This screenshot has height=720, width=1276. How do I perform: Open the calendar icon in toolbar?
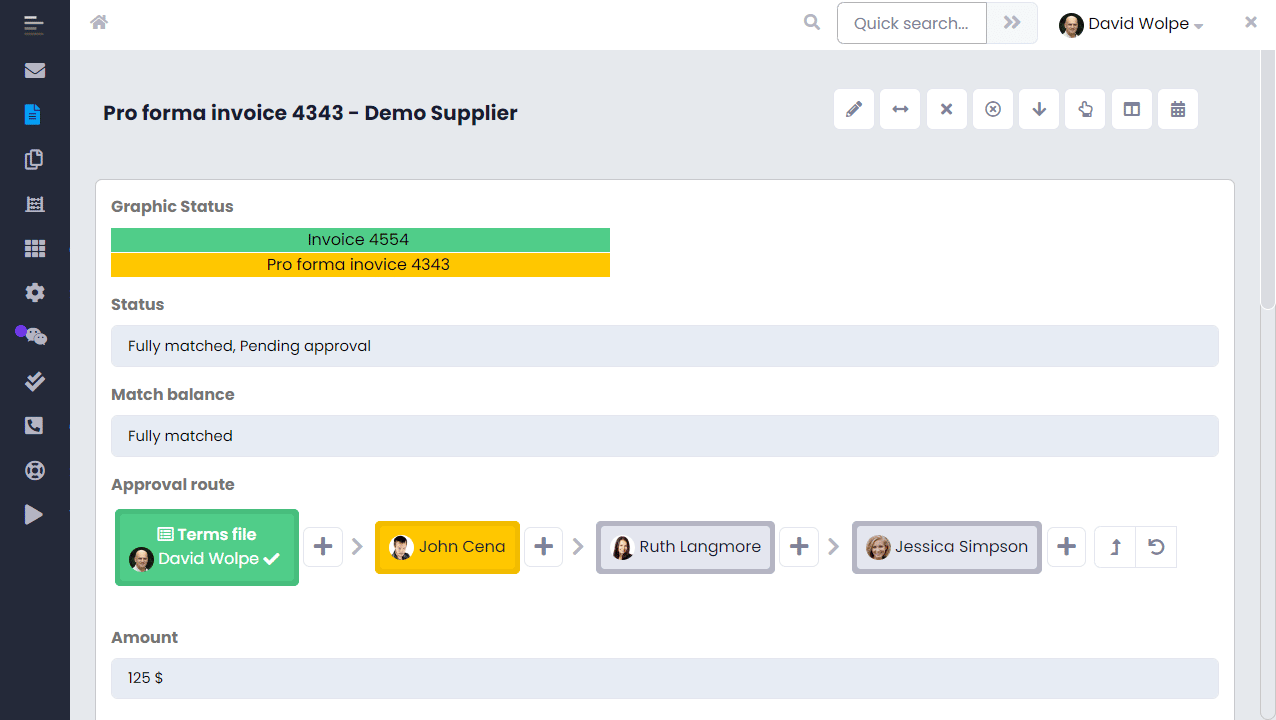pyautogui.click(x=1178, y=110)
